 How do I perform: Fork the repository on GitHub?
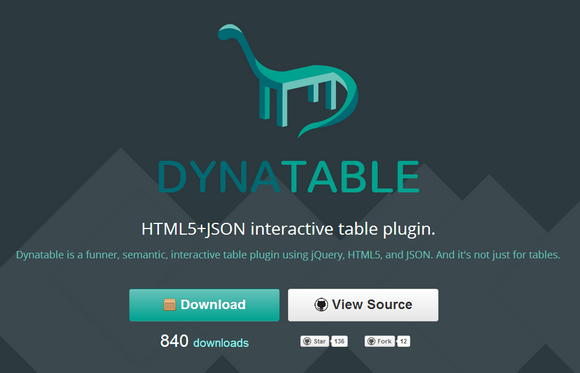click(379, 341)
